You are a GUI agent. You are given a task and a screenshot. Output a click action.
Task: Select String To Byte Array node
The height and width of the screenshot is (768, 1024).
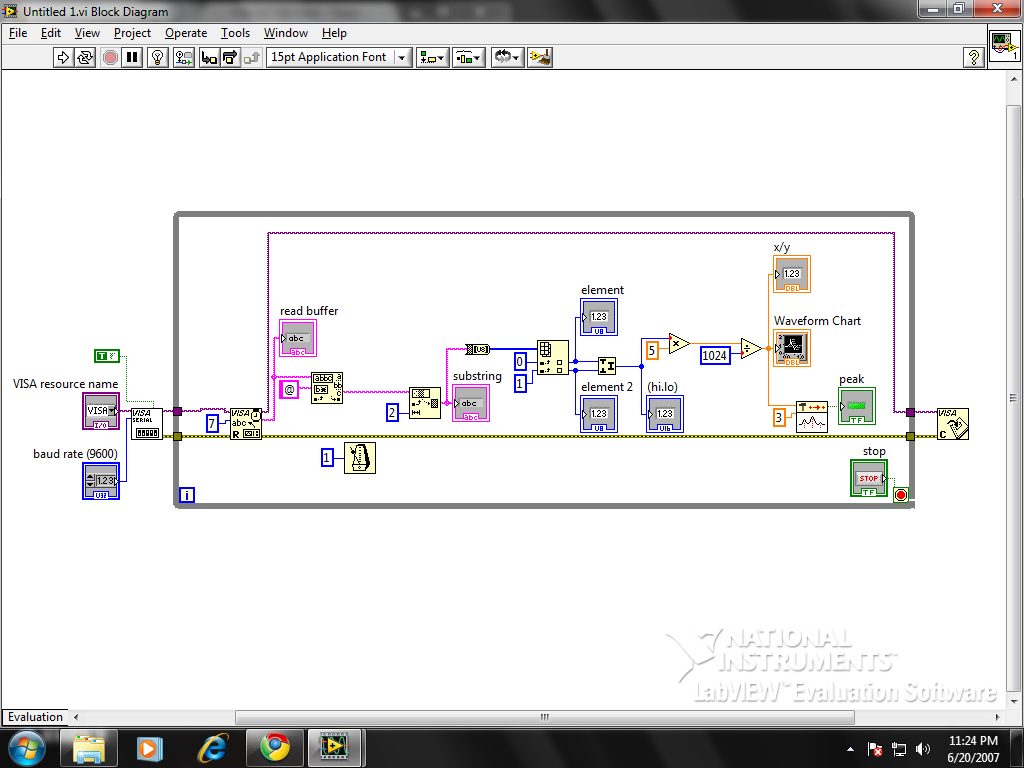click(x=477, y=349)
